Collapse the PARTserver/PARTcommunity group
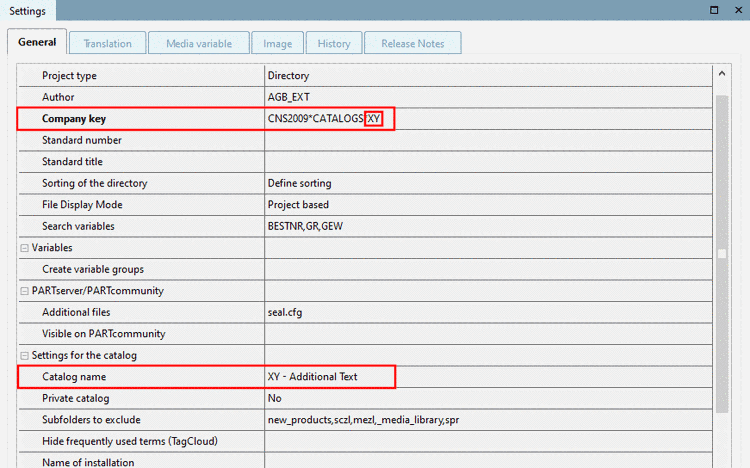 (x=24, y=291)
